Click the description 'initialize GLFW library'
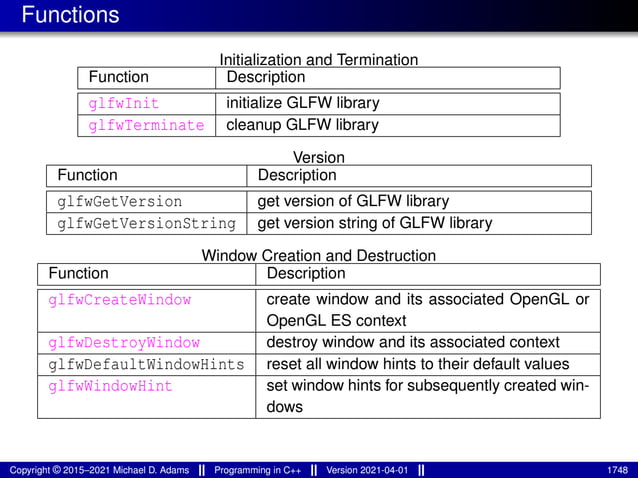 pos(303,103)
